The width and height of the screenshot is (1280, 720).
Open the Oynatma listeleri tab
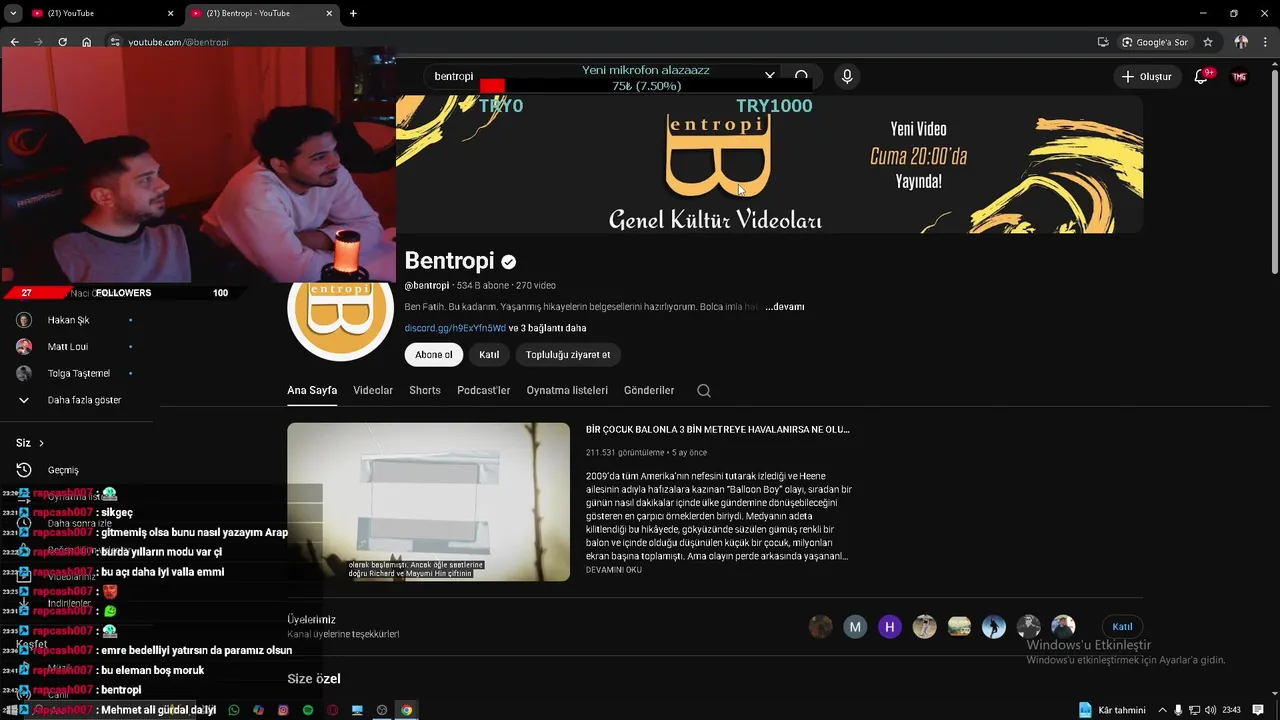(567, 390)
